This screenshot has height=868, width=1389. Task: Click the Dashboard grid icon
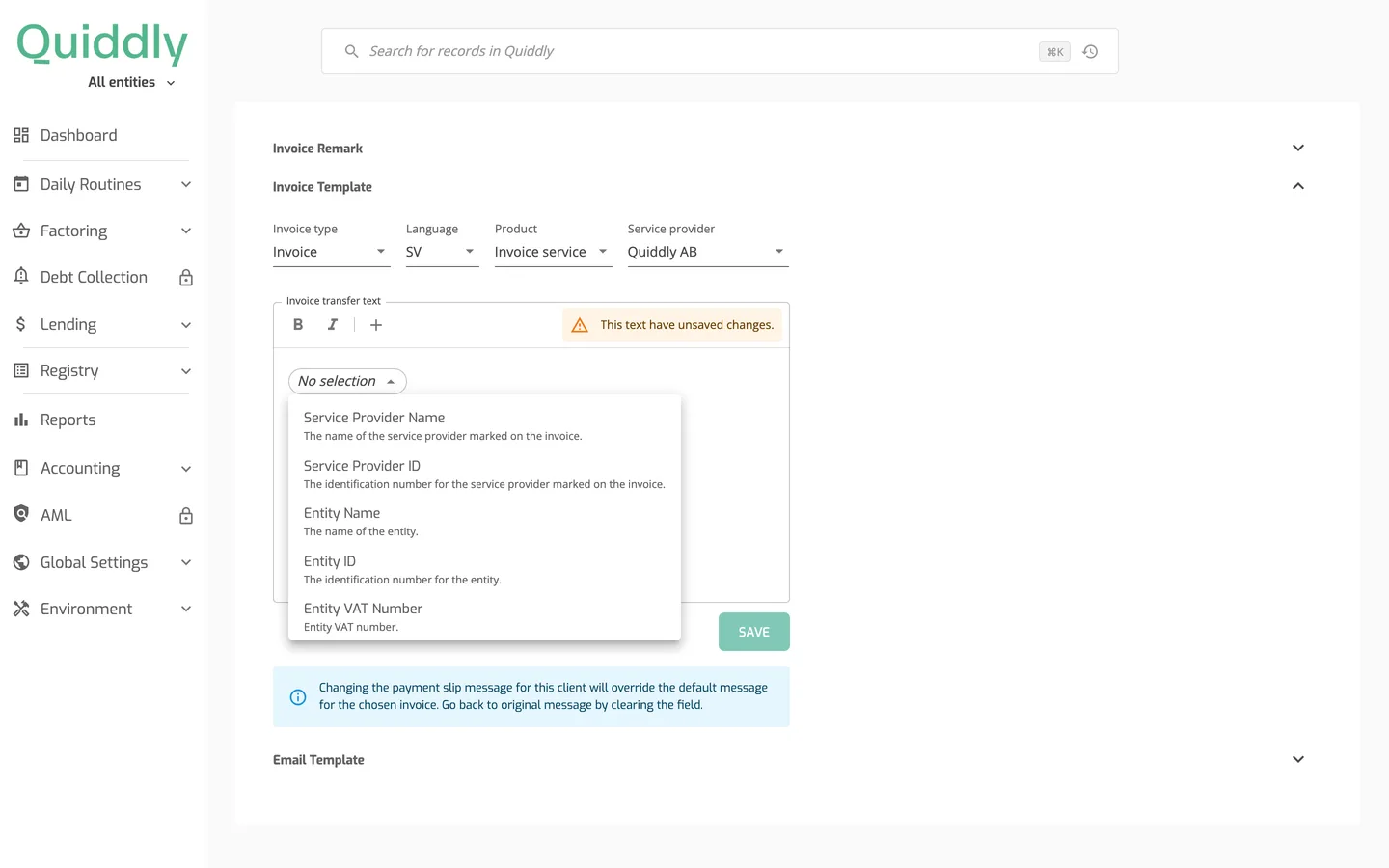click(21, 135)
